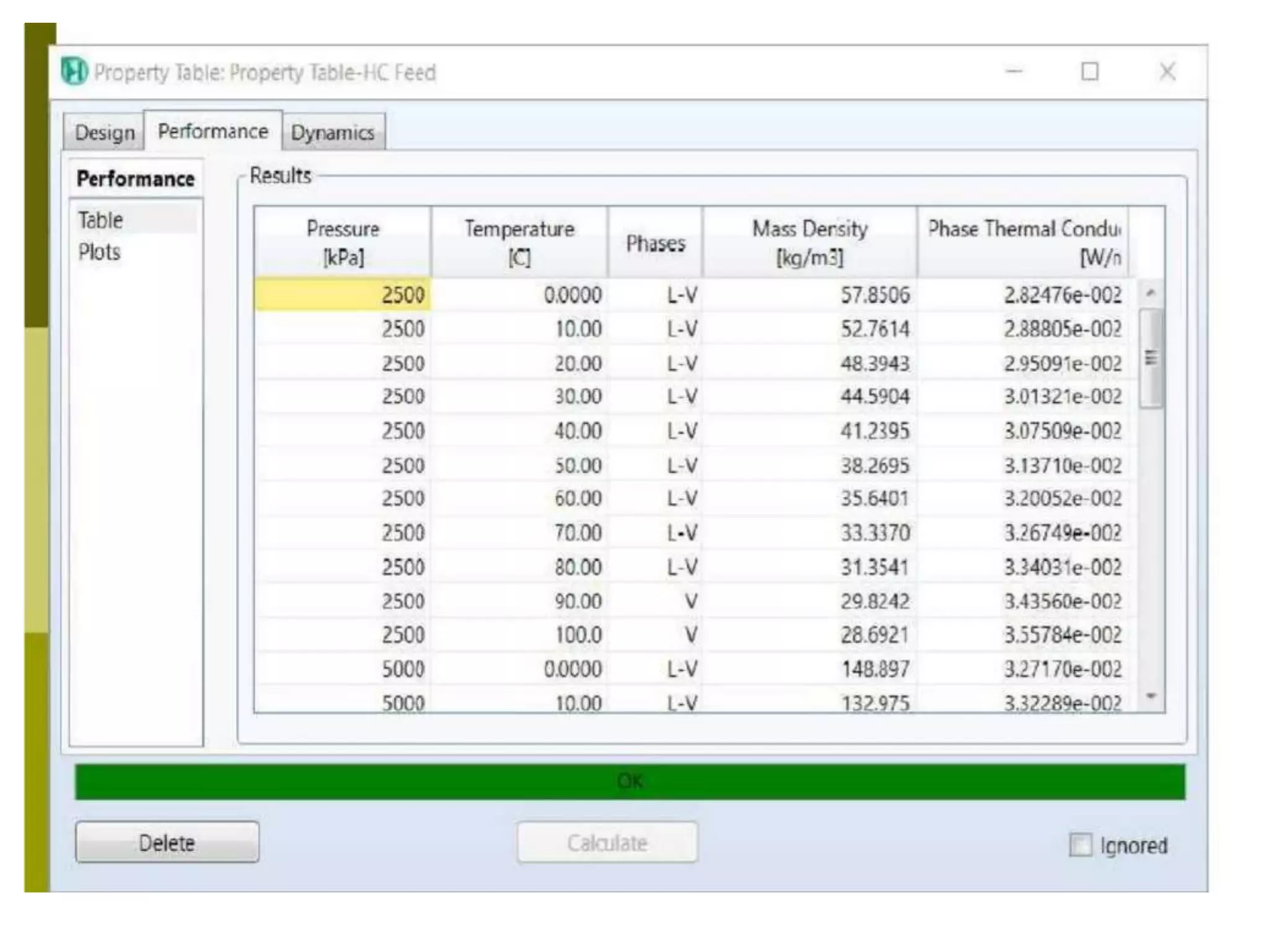The width and height of the screenshot is (1269, 952).
Task: Switch to the Design tab
Action: [104, 133]
